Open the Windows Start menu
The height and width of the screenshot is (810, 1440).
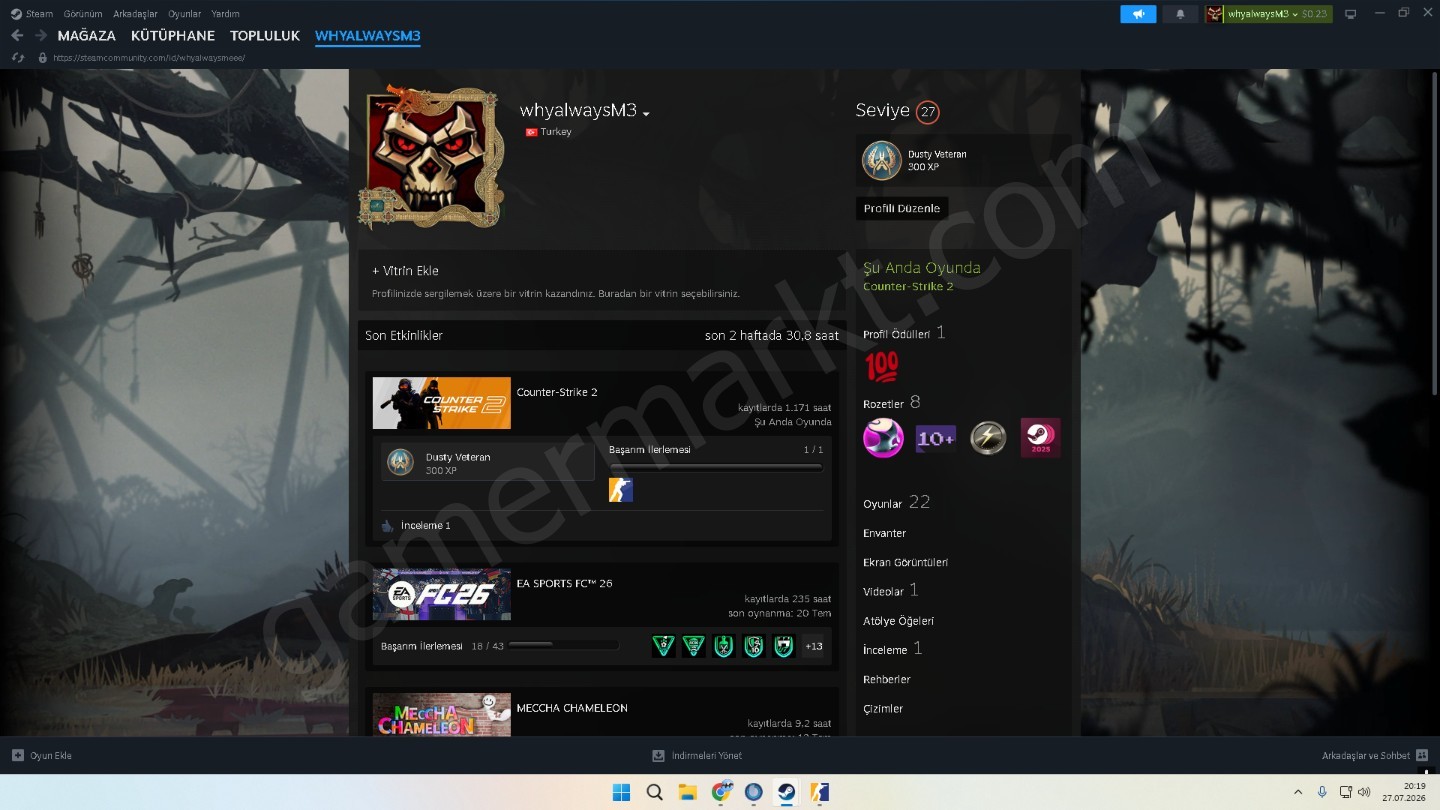[621, 792]
